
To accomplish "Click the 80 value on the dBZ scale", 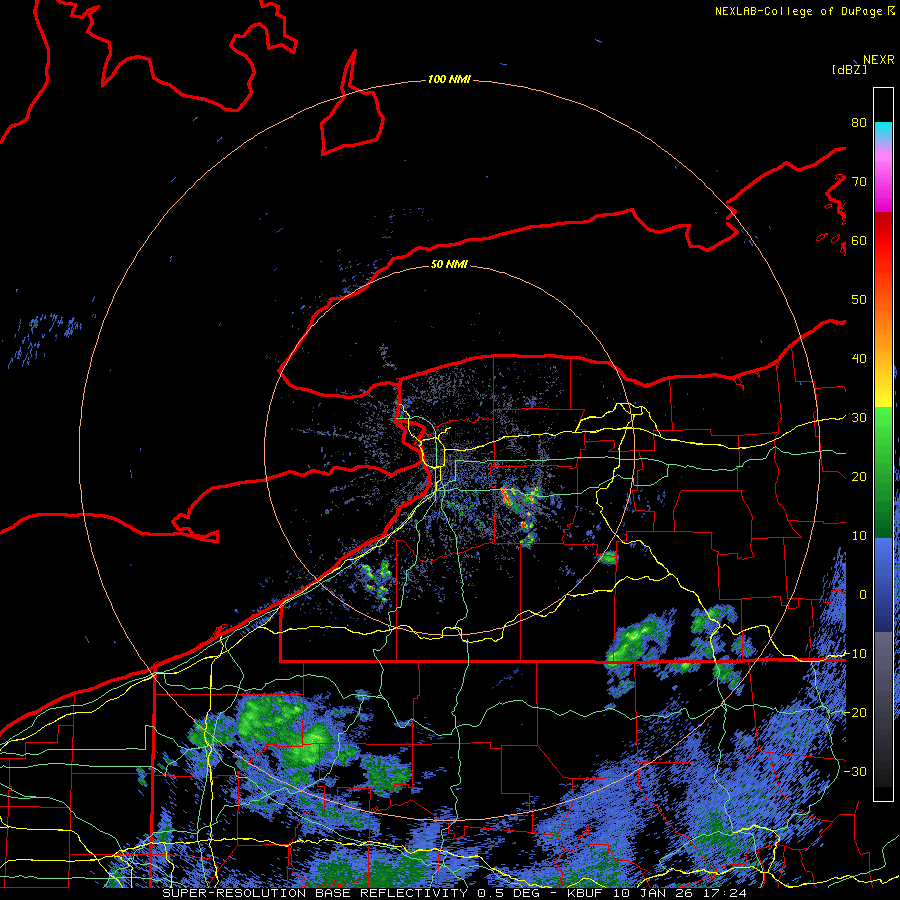I will click(859, 123).
